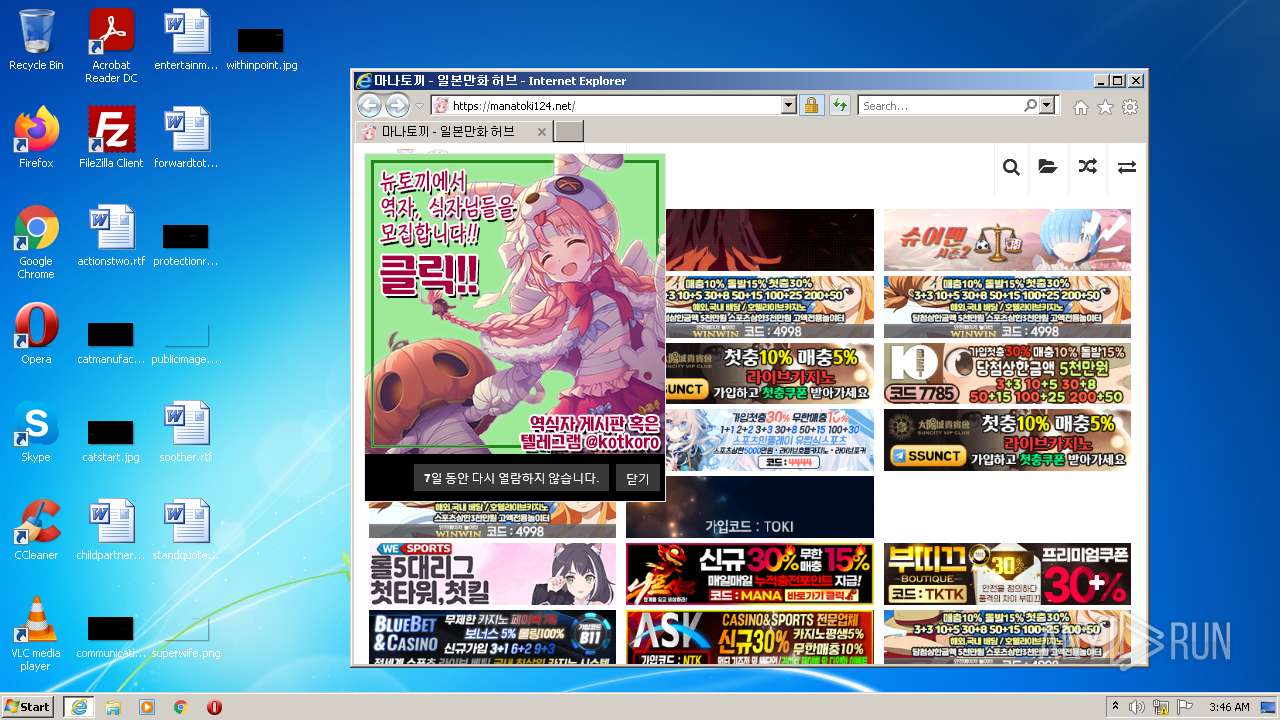This screenshot has width=1280, height=720.
Task: Click the site shuffle random icon
Action: [x=1087, y=167]
